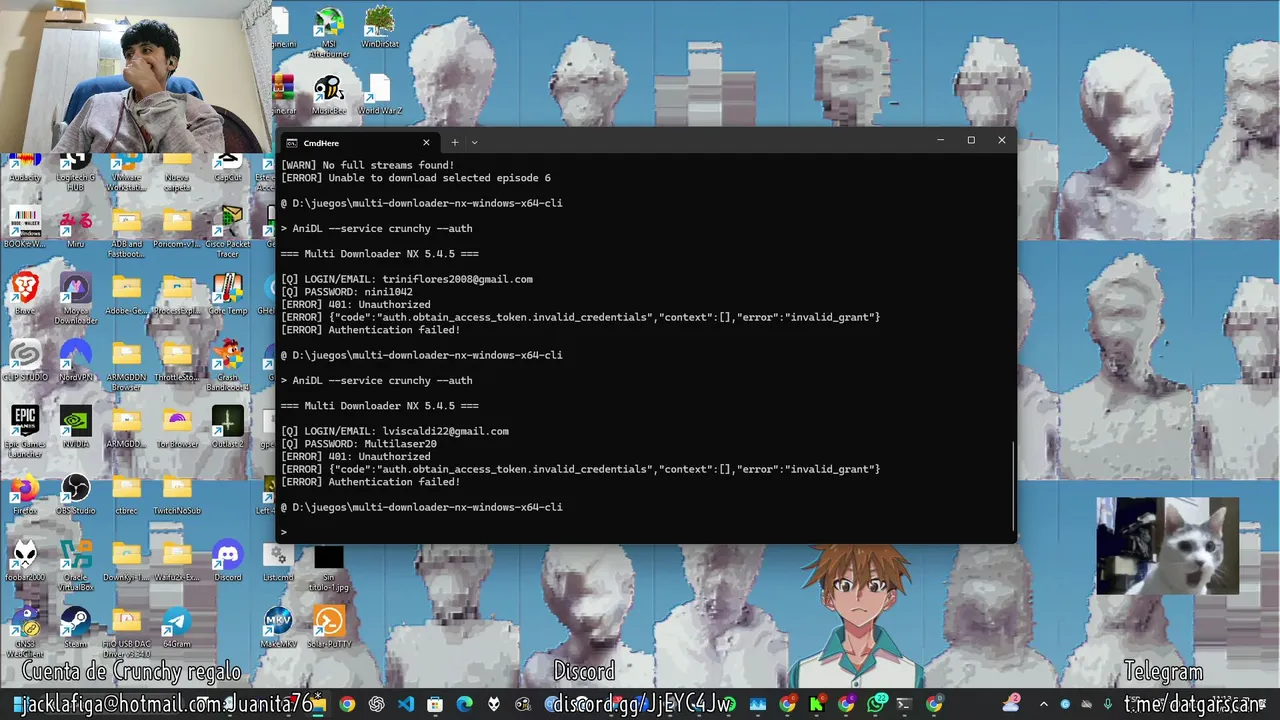This screenshot has height=720, width=1280.
Task: Open CLIP STUDIO desktop shortcut
Action: 25,361
